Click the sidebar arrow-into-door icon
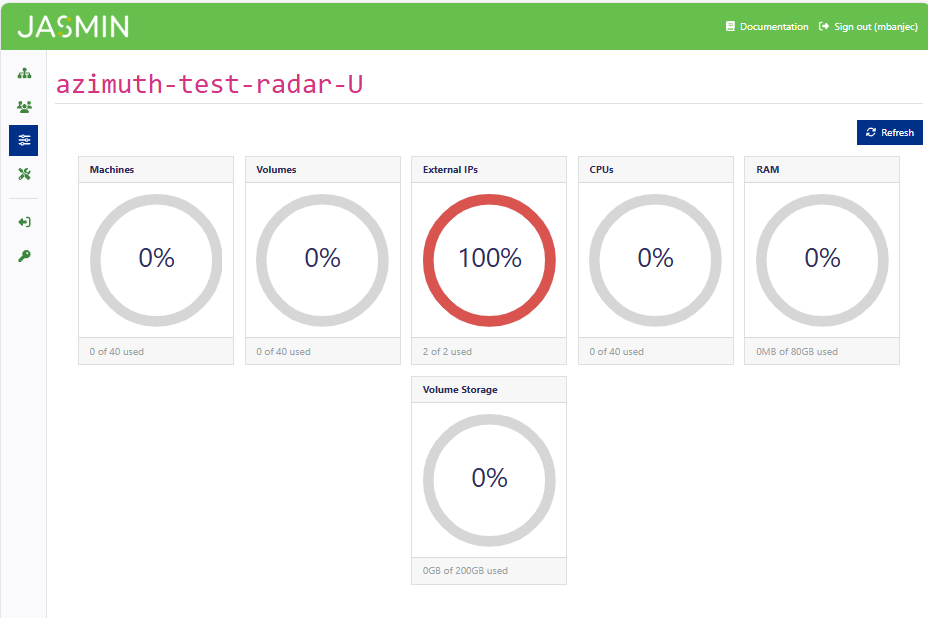 point(24,222)
